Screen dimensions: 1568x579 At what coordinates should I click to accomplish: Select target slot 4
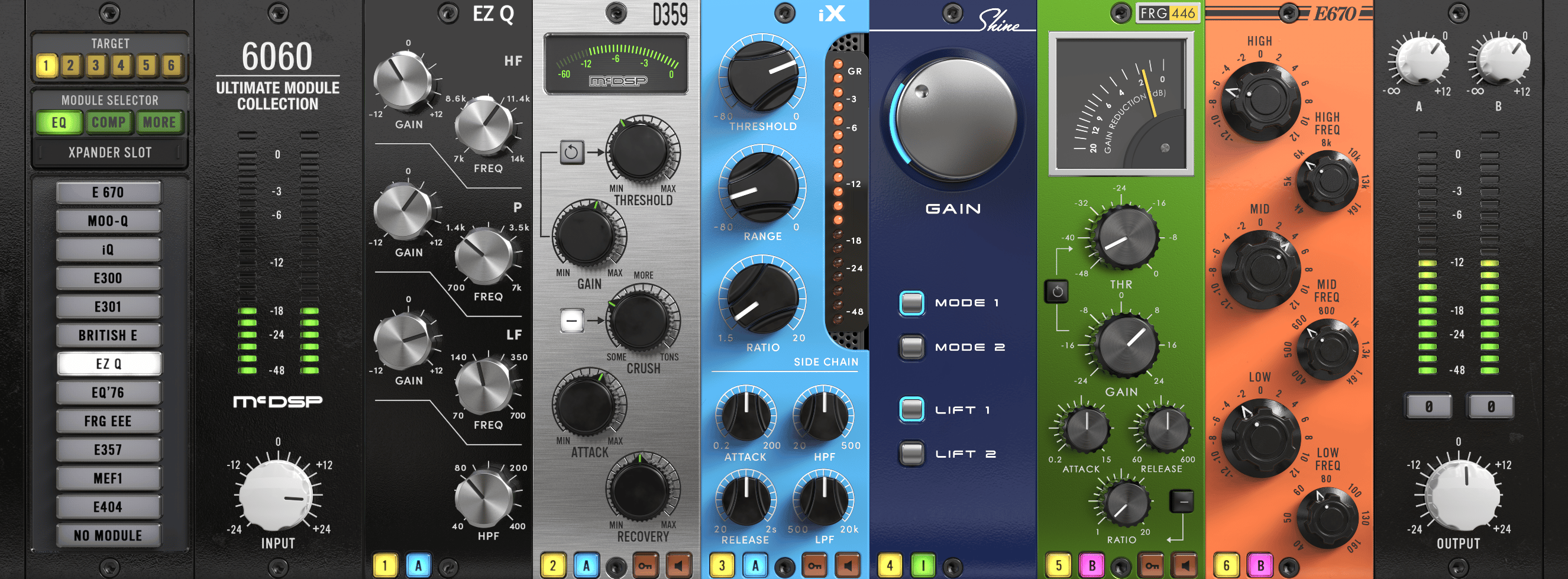tap(121, 65)
